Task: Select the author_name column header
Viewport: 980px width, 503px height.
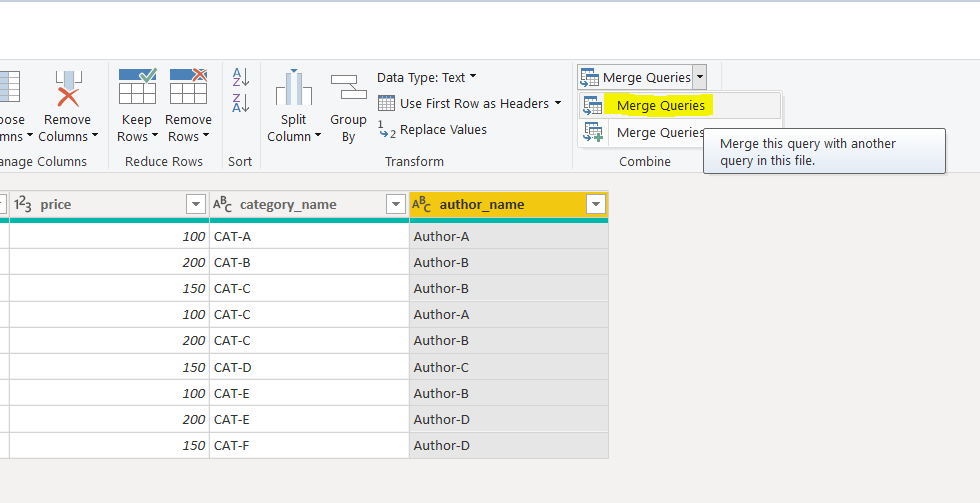Action: tap(490, 205)
